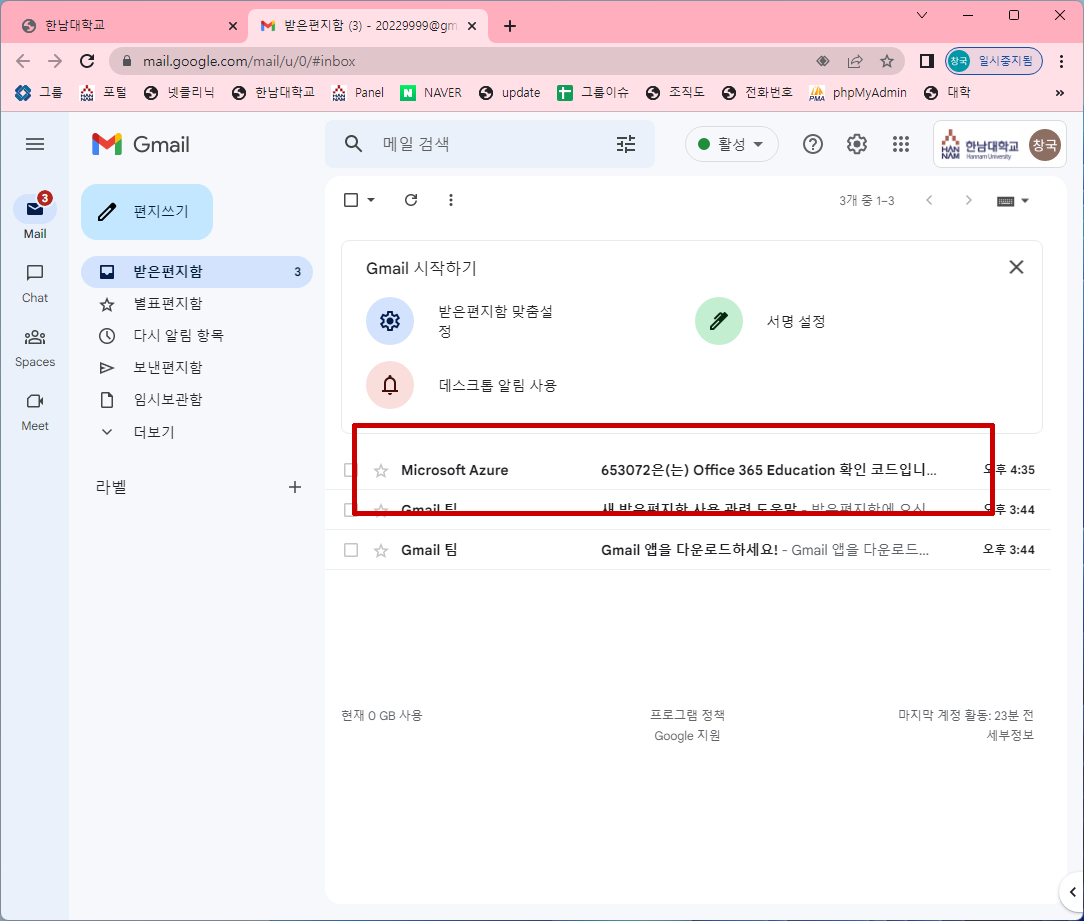The height and width of the screenshot is (921, 1084).
Task: Open the Microsoft Azure verification email
Action: tap(688, 470)
